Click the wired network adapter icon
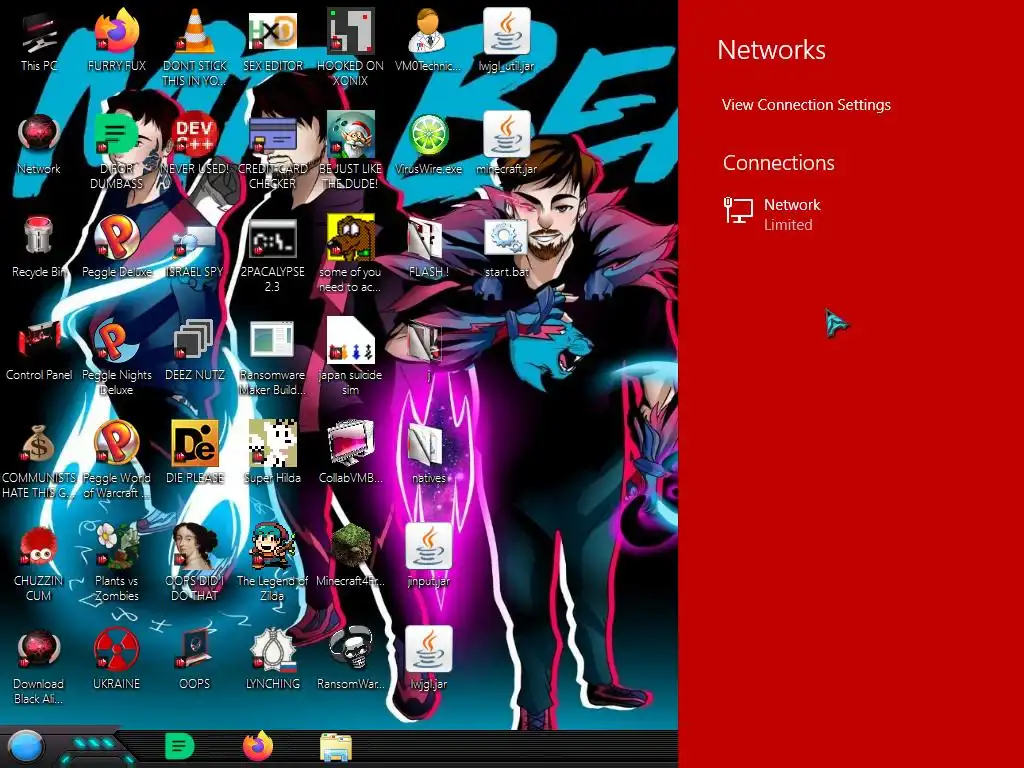 [x=739, y=210]
